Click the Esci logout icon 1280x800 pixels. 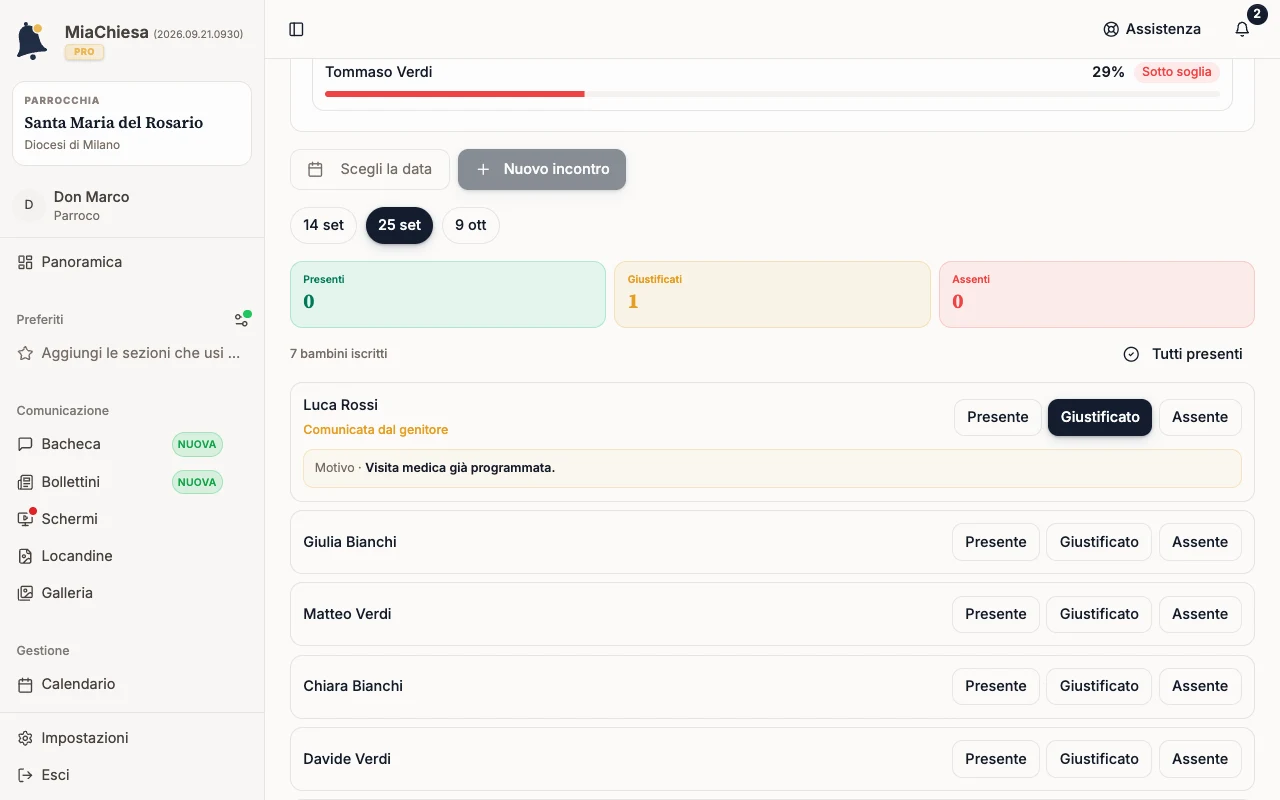click(x=25, y=775)
